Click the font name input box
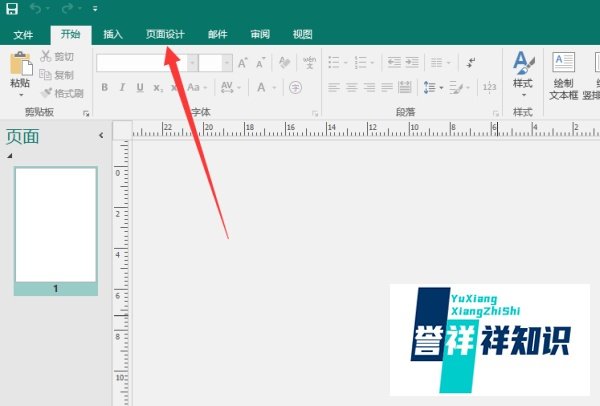Image resolution: width=600 pixels, height=406 pixels. coord(142,63)
